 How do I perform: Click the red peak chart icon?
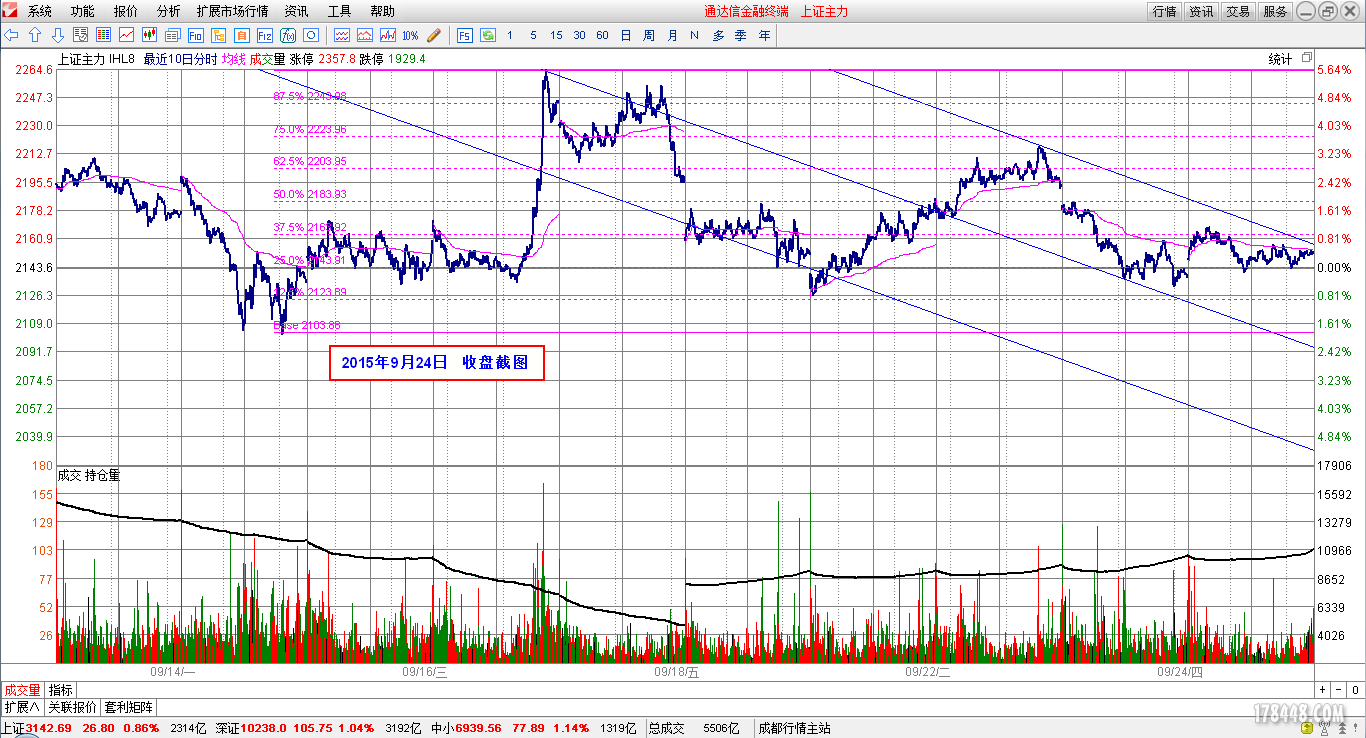[364, 35]
